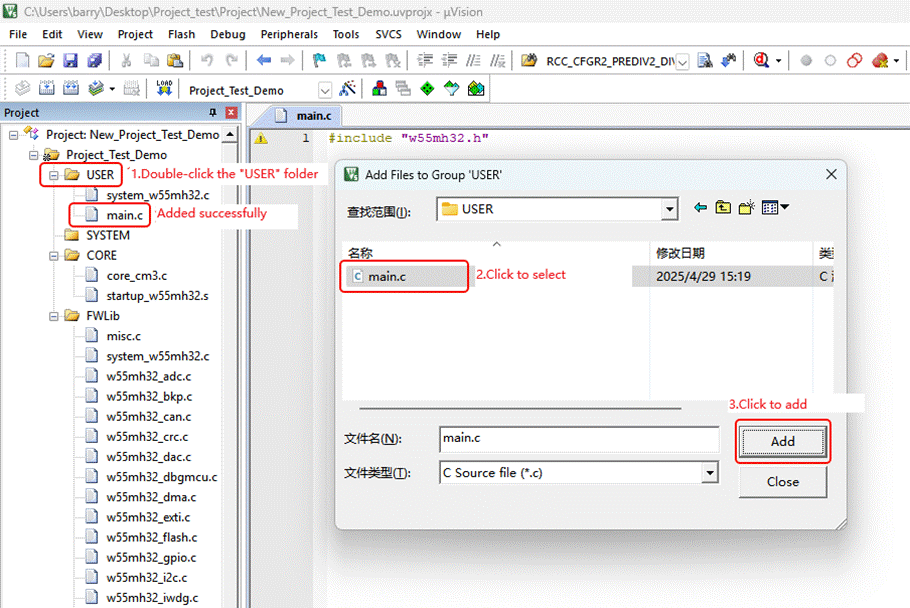Click the Indent selection toolbar icon
The image size is (910, 608).
425,60
